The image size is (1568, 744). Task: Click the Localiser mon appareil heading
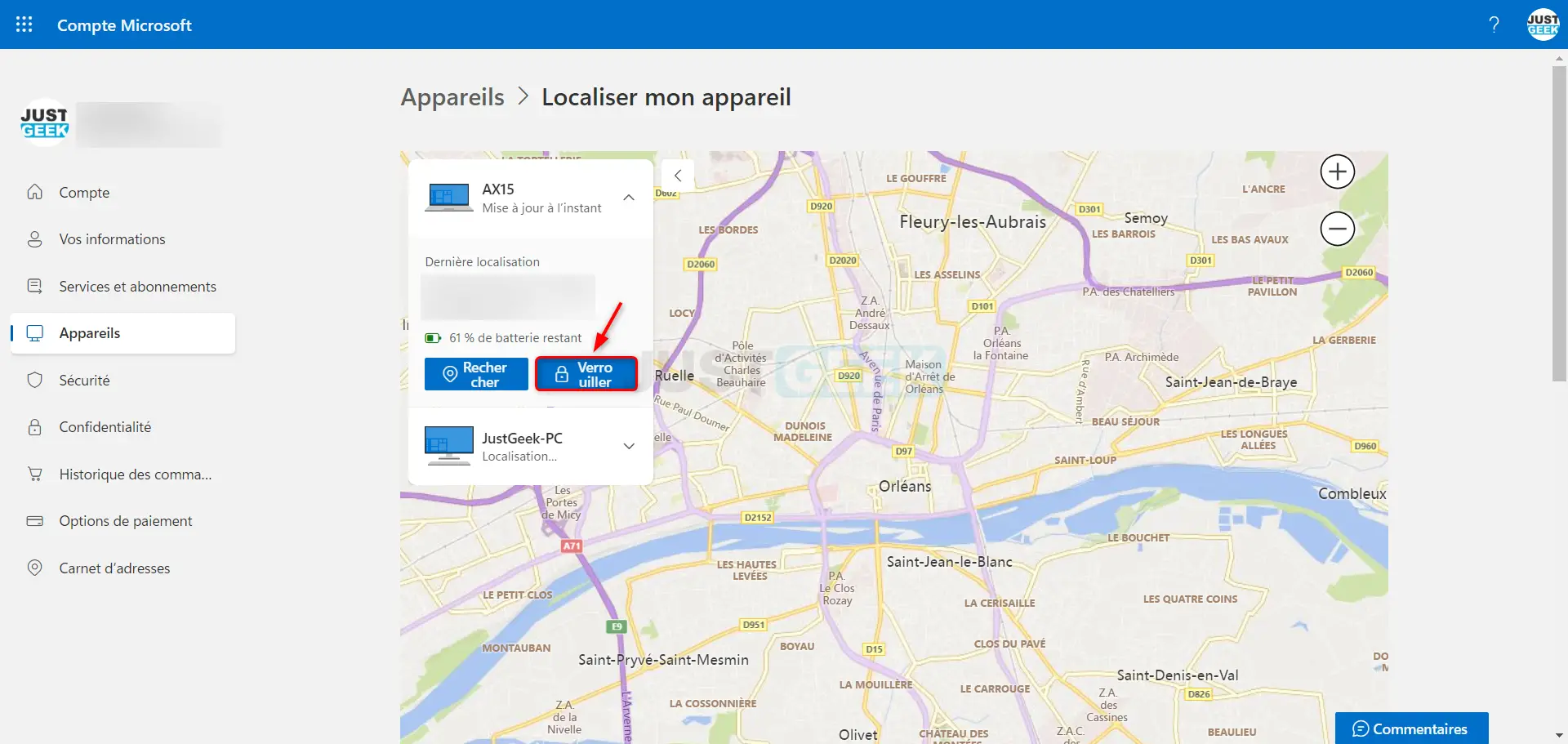(x=666, y=97)
